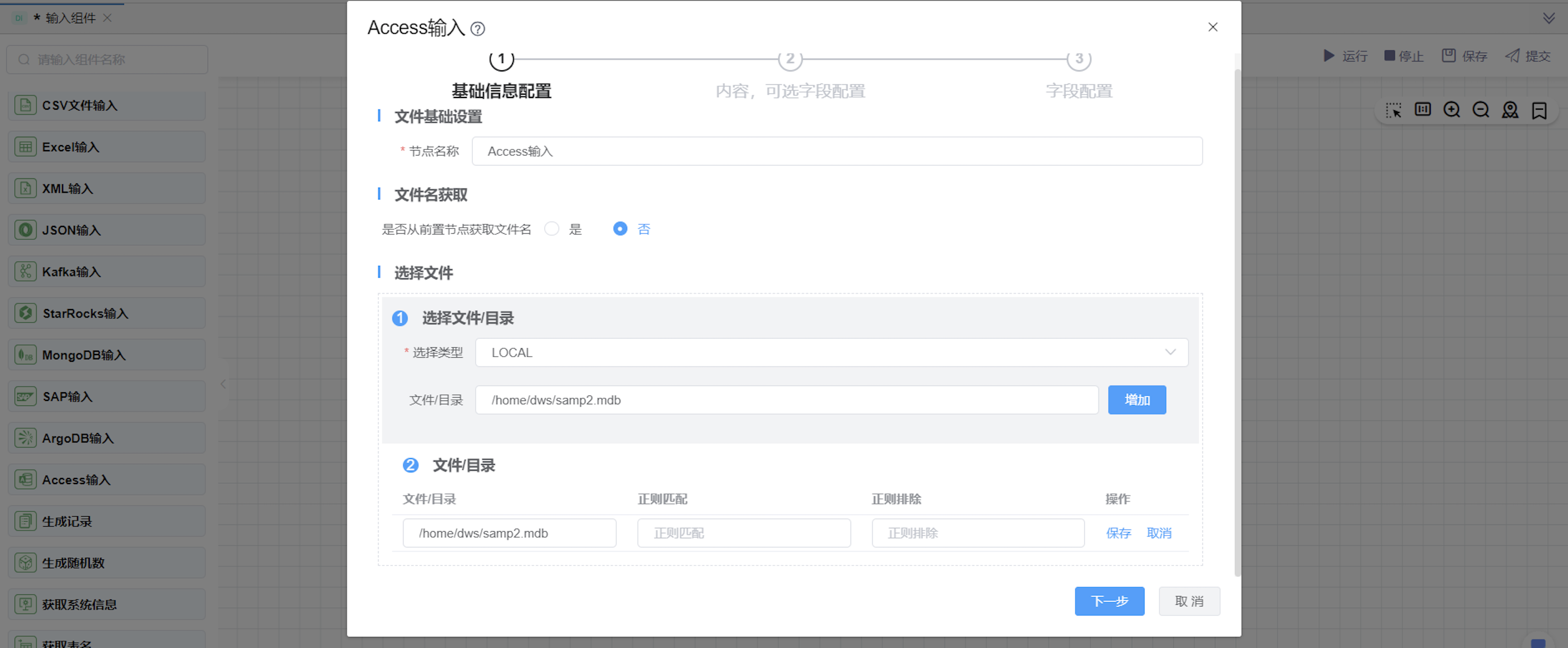Click the submit (提交) paper plane icon
This screenshot has width=1568, height=648.
click(1513, 56)
